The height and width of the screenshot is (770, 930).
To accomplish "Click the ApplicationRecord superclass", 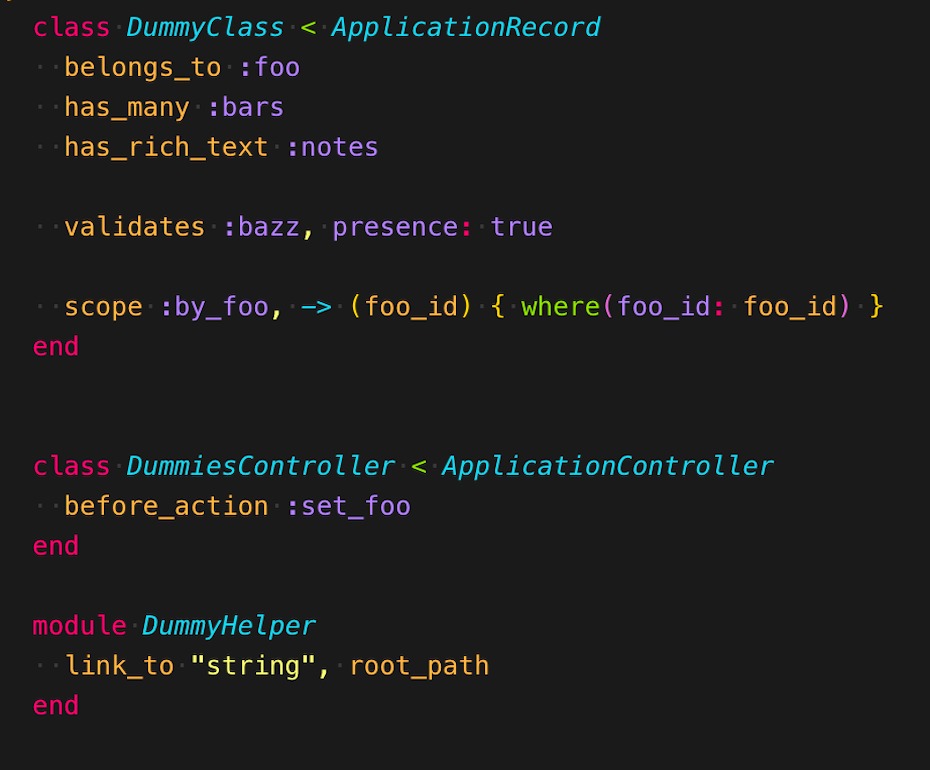I will pyautogui.click(x=466, y=28).
